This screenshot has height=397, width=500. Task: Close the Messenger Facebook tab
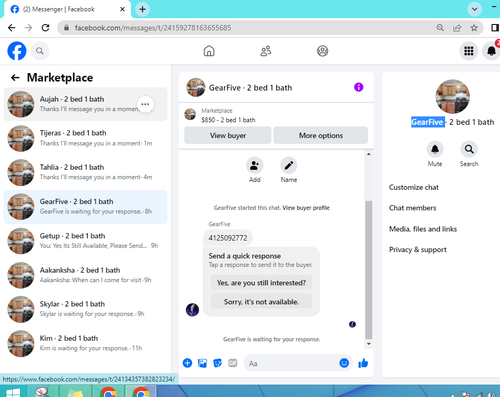[x=122, y=9]
